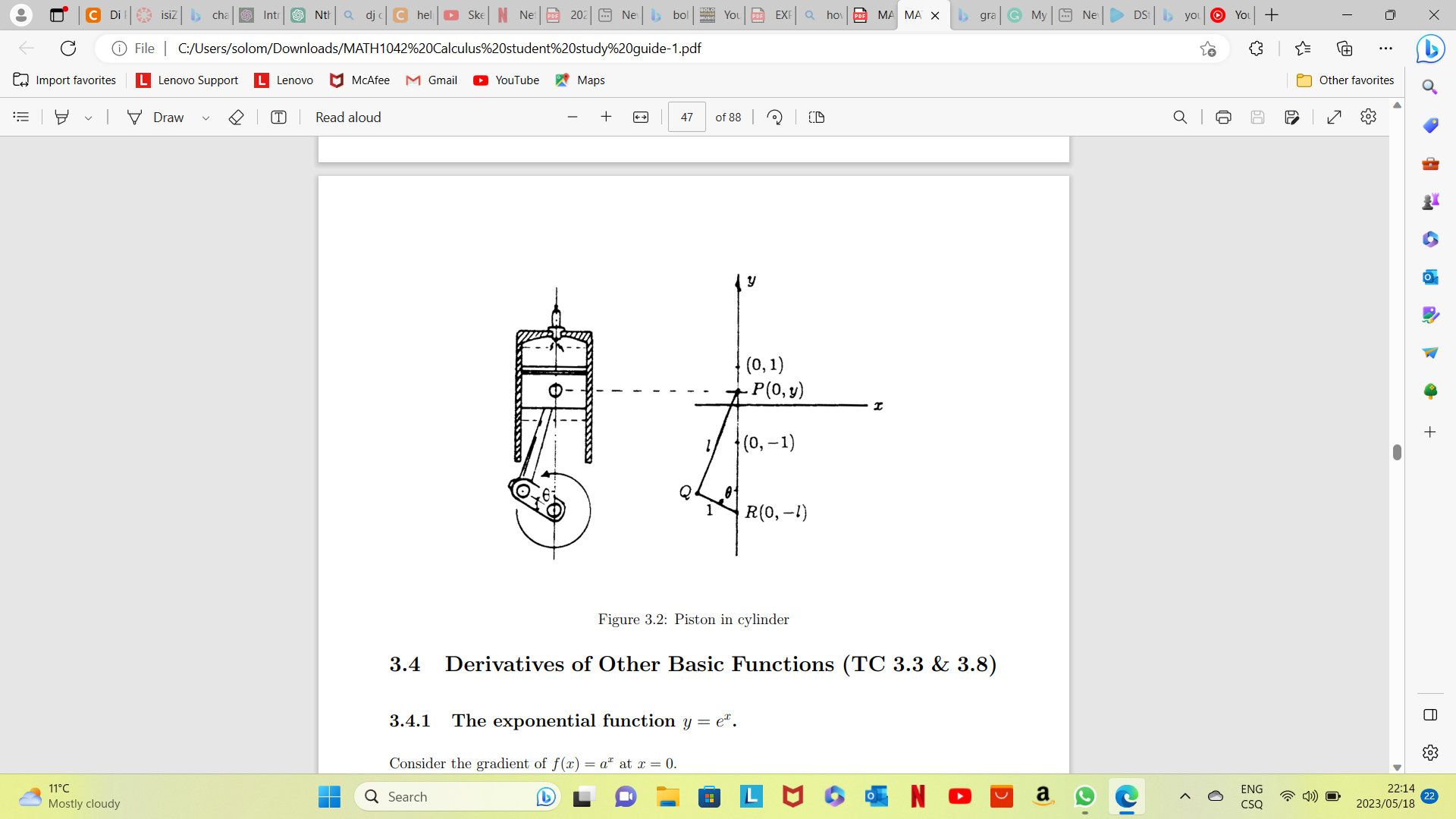Enable Read aloud narration

pos(347,117)
